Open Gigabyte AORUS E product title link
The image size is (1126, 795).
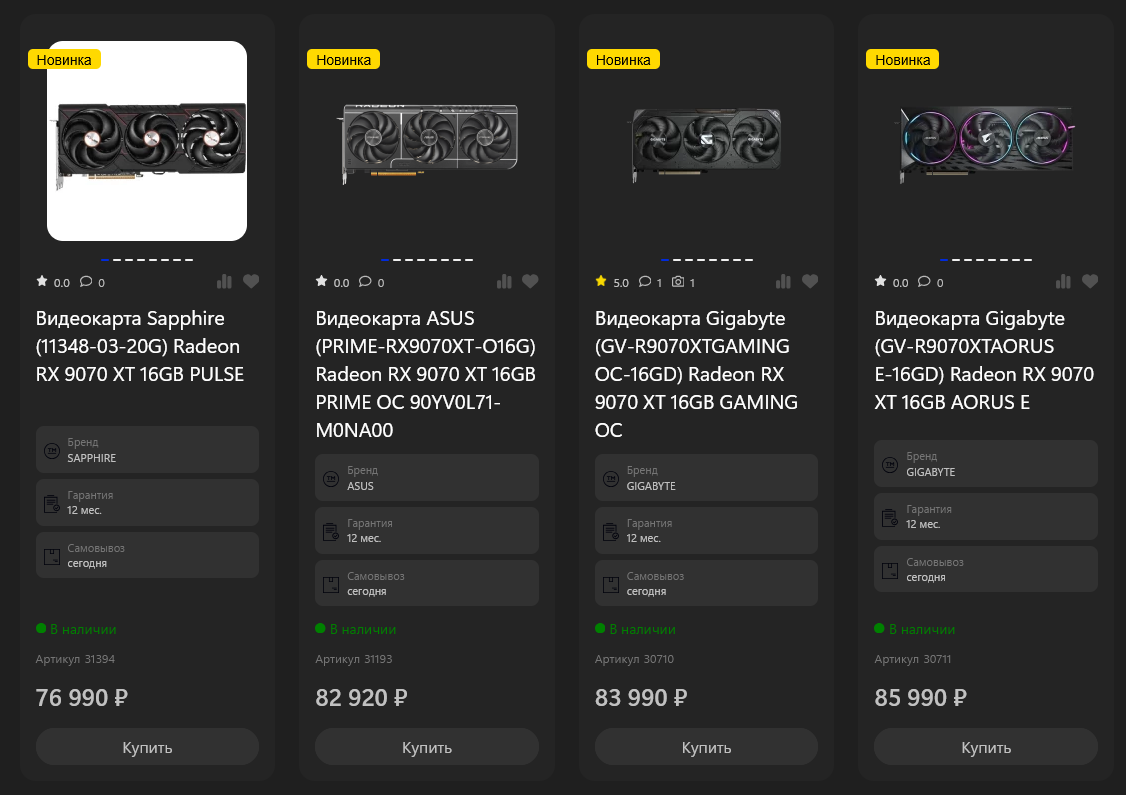[984, 360]
